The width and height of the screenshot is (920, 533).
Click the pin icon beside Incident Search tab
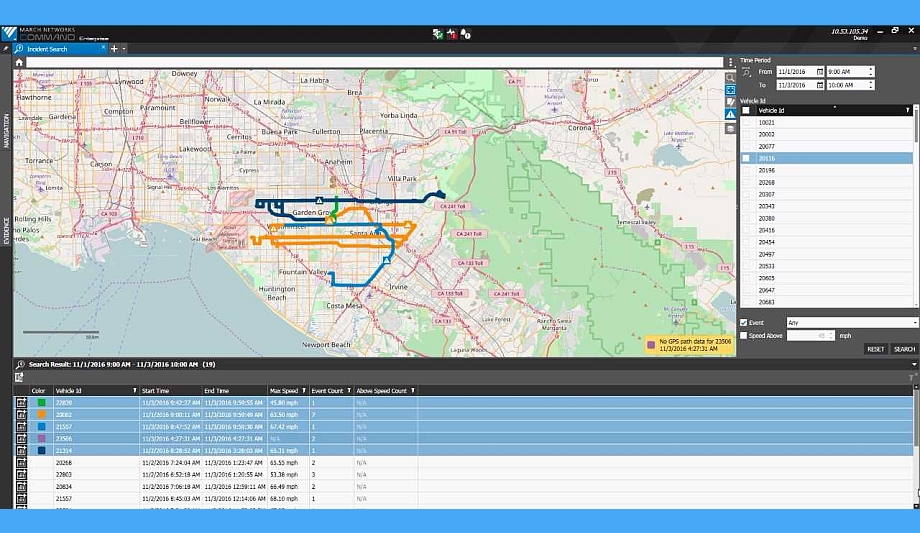point(6,49)
